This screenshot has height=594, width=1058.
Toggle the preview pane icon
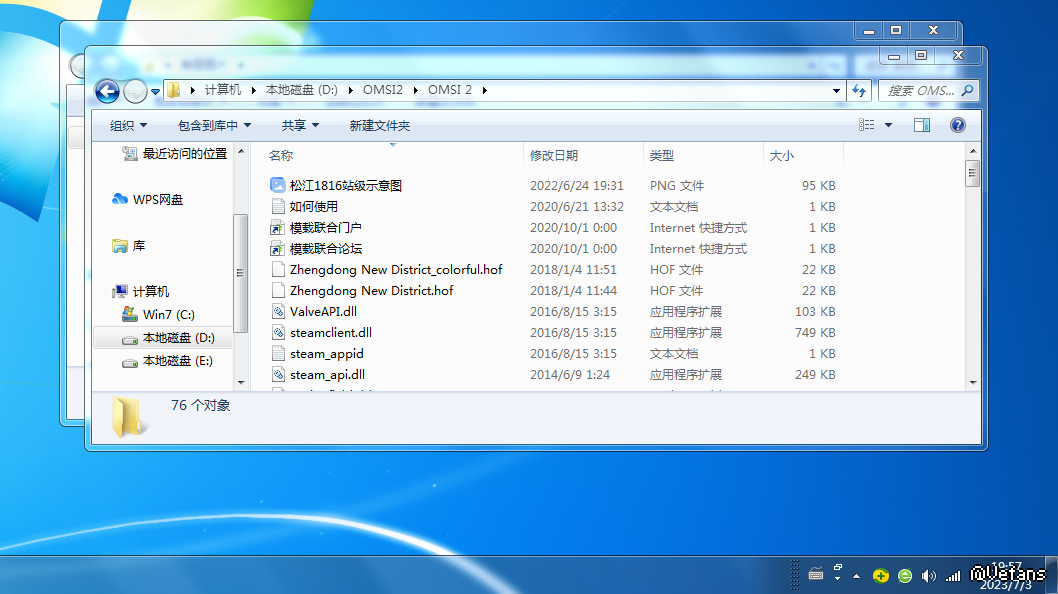point(922,125)
